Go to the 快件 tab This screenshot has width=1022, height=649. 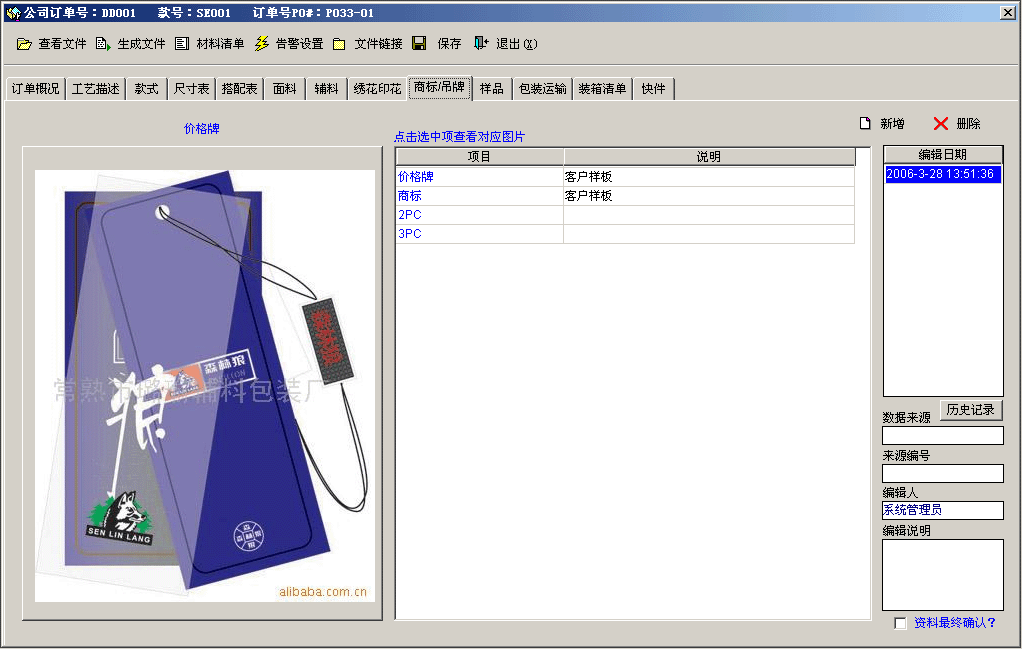[x=653, y=89]
